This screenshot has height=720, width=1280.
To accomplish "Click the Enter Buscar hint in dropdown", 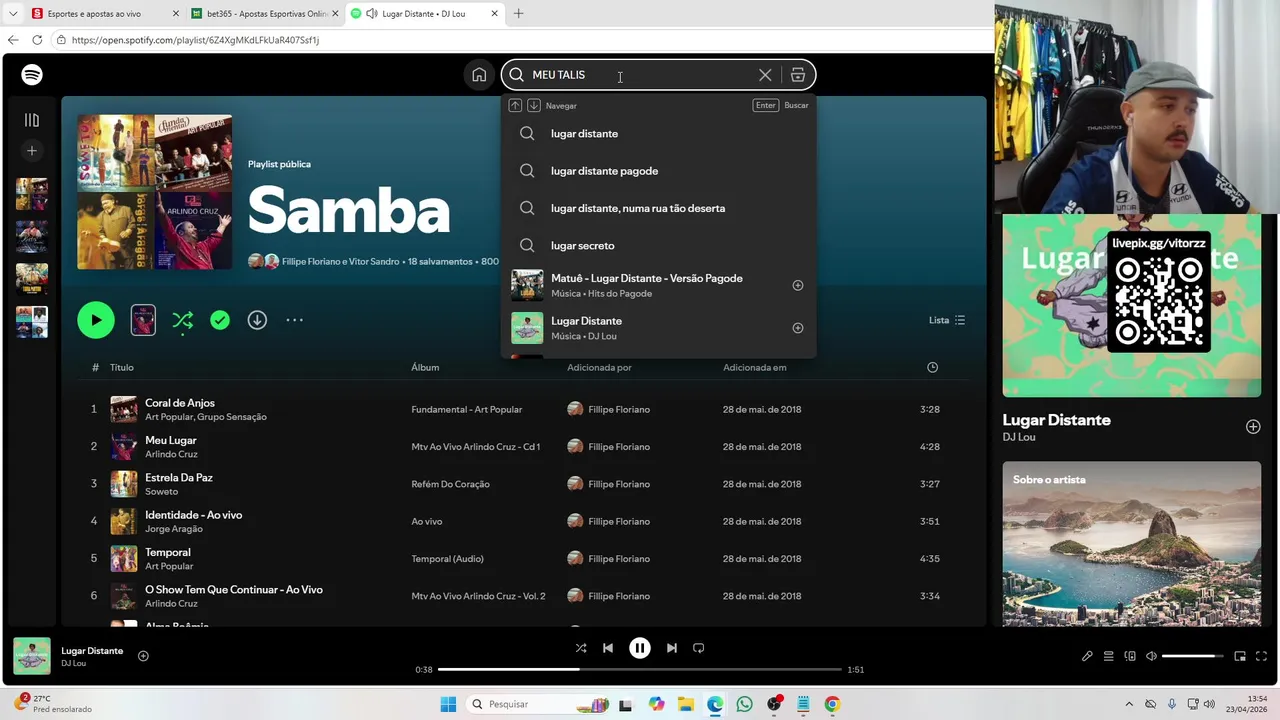I will (781, 105).
